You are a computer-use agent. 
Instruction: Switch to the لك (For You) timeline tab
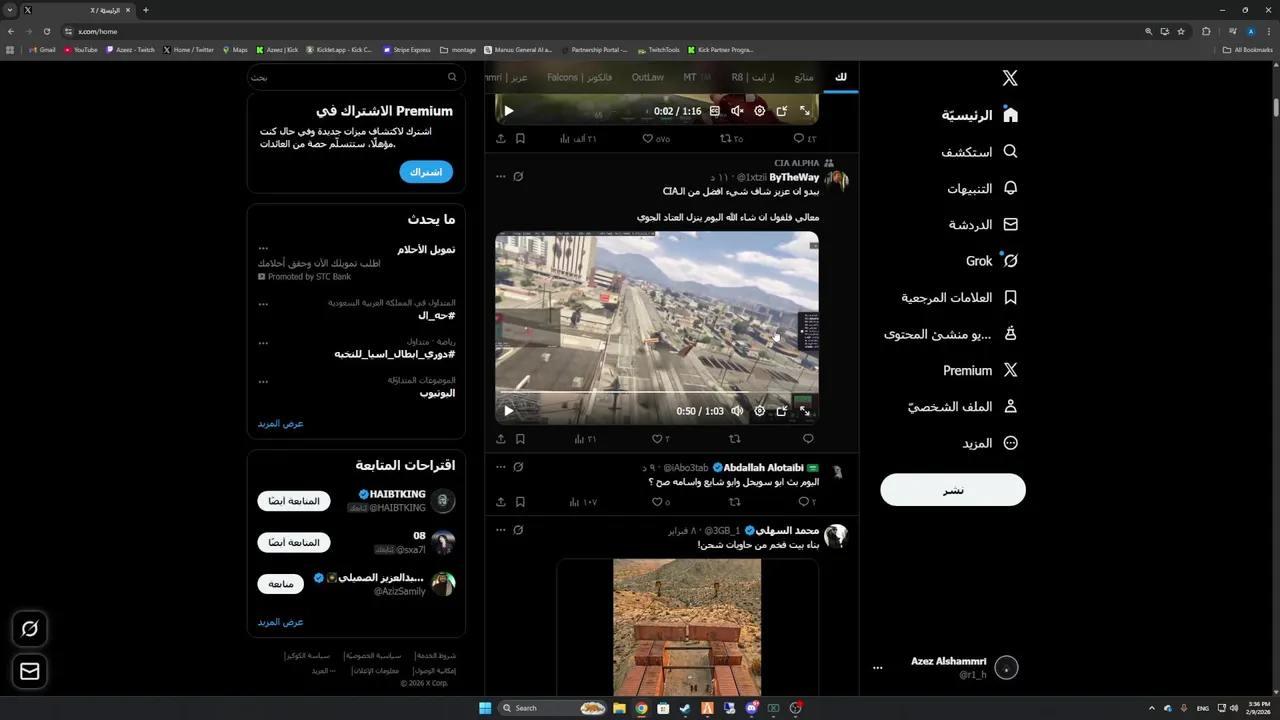[x=841, y=77]
